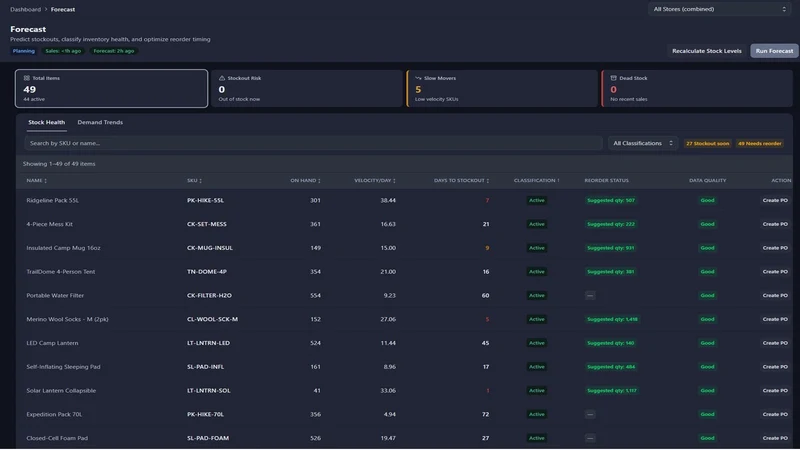
Task: Switch to the Demand Trends tab
Action: point(100,122)
